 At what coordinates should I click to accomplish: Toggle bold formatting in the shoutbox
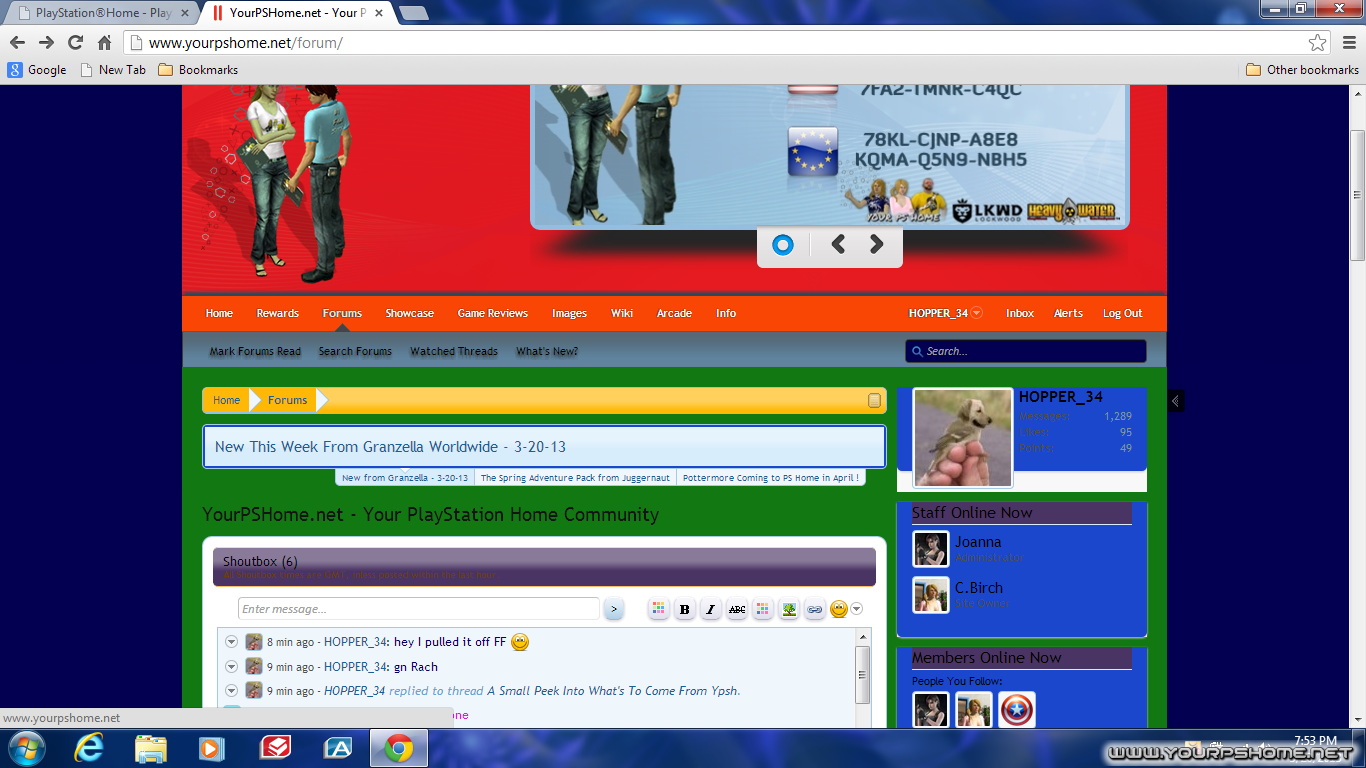pyautogui.click(x=684, y=609)
